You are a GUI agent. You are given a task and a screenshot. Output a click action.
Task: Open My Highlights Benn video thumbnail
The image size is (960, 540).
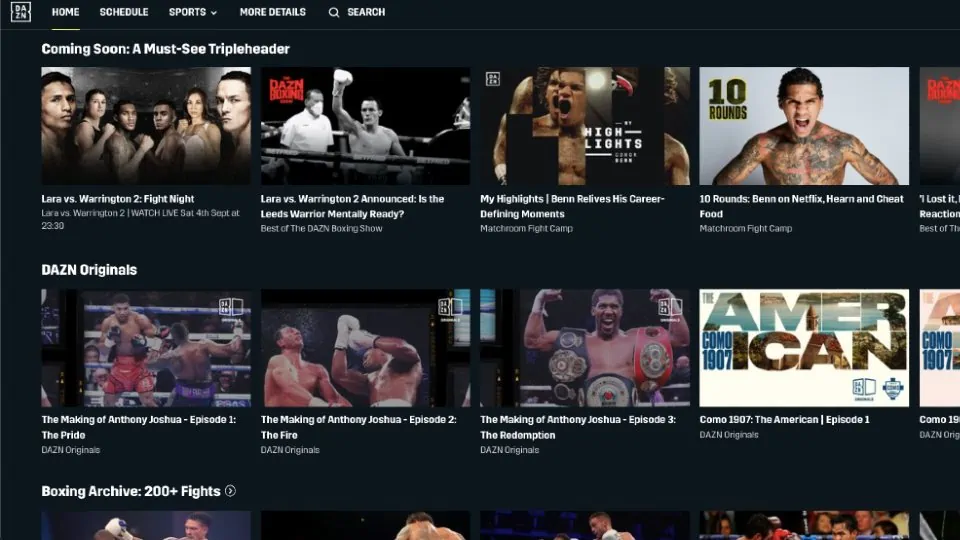pos(585,126)
